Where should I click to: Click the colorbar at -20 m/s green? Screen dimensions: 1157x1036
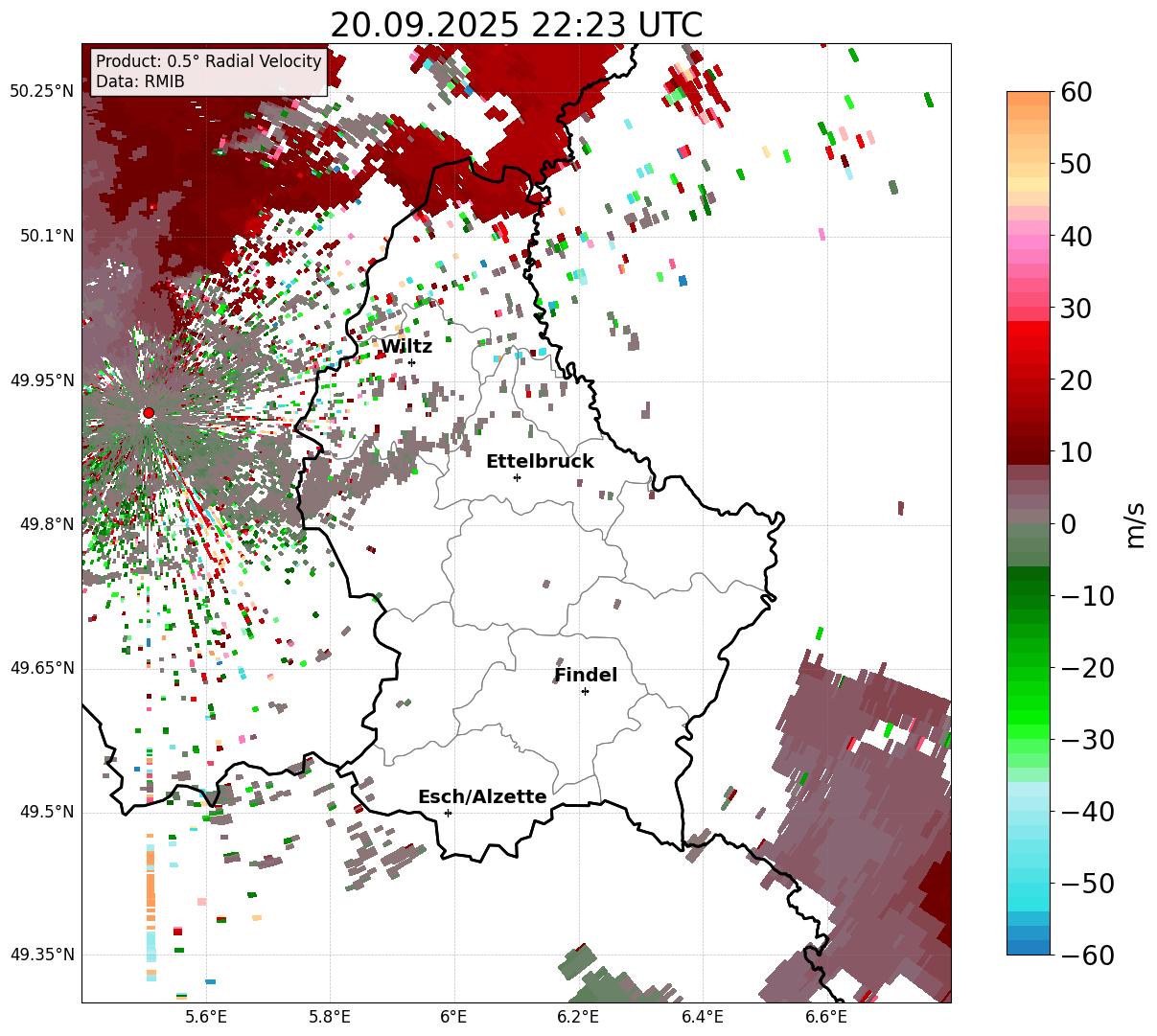(x=1029, y=667)
